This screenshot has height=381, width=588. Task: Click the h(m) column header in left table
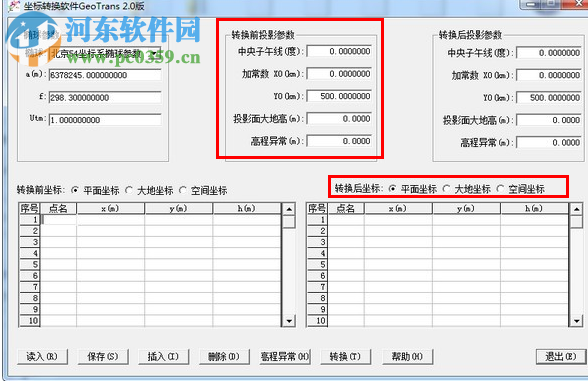(247, 208)
